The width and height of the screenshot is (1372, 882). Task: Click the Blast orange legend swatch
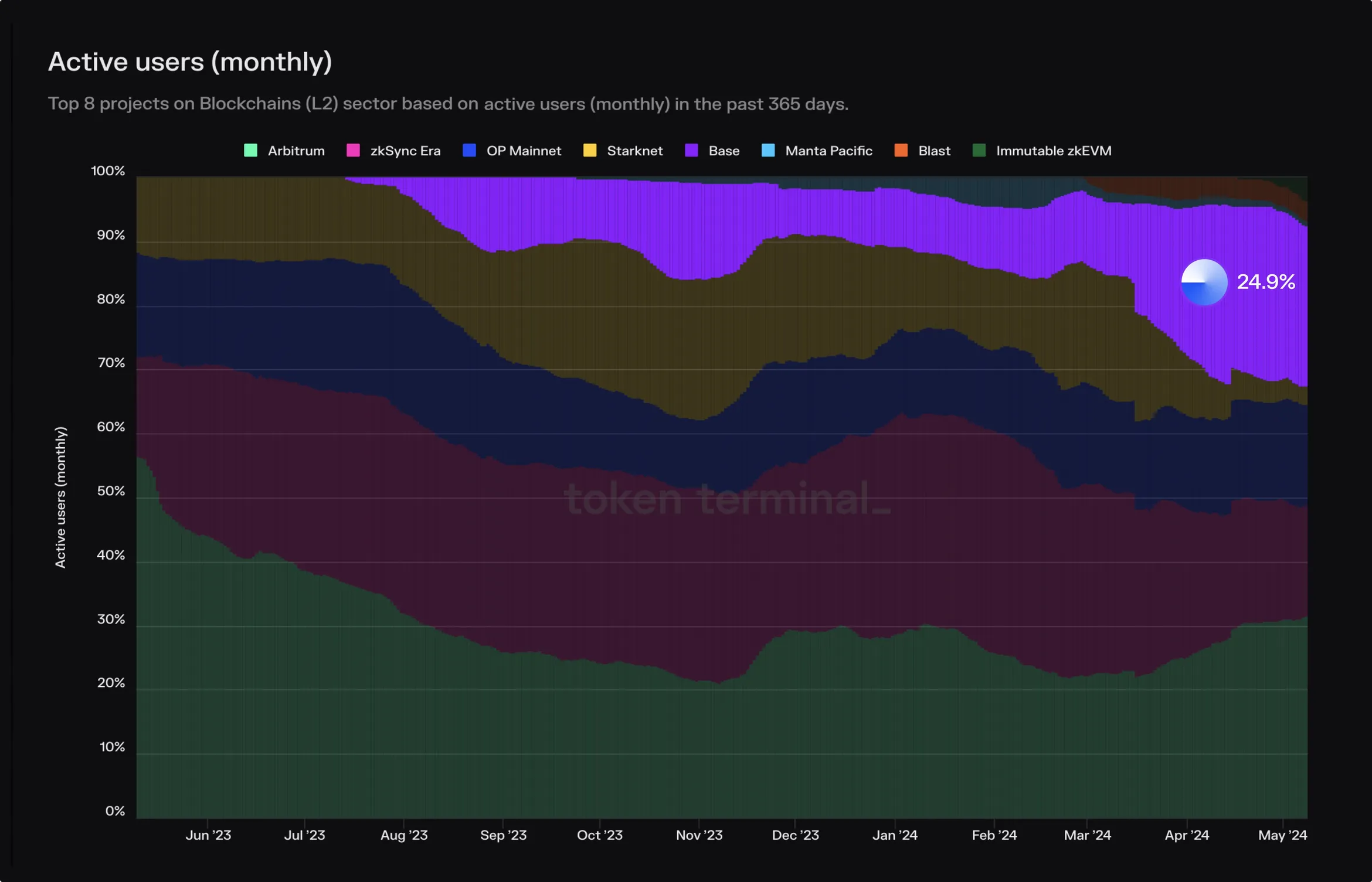[901, 151]
